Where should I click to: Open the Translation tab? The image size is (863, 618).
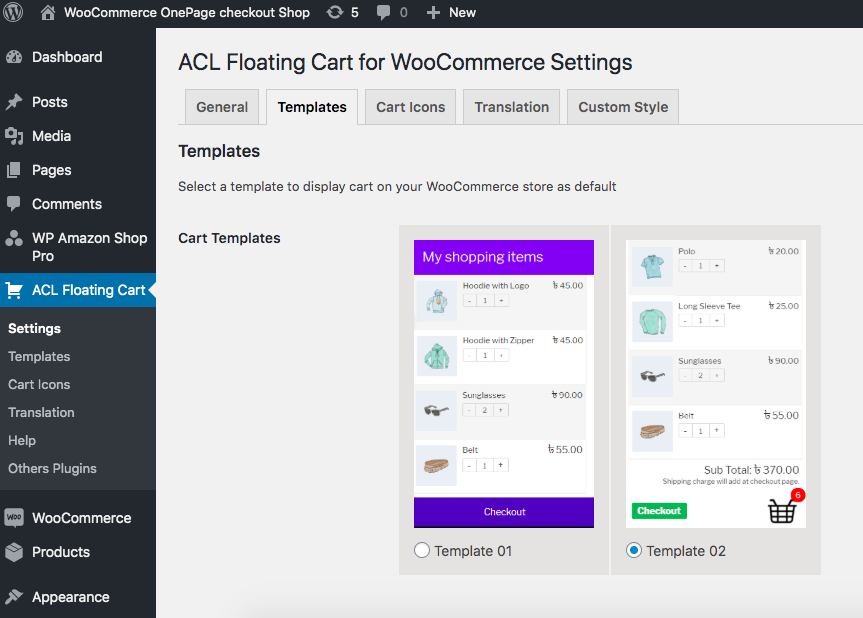(512, 107)
